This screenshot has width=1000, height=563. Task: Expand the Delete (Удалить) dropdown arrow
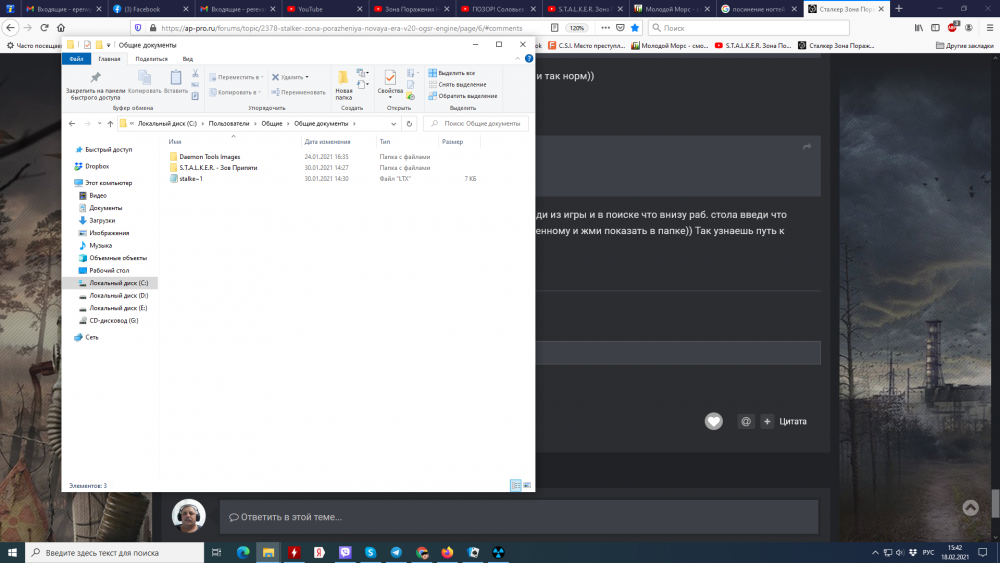point(307,77)
